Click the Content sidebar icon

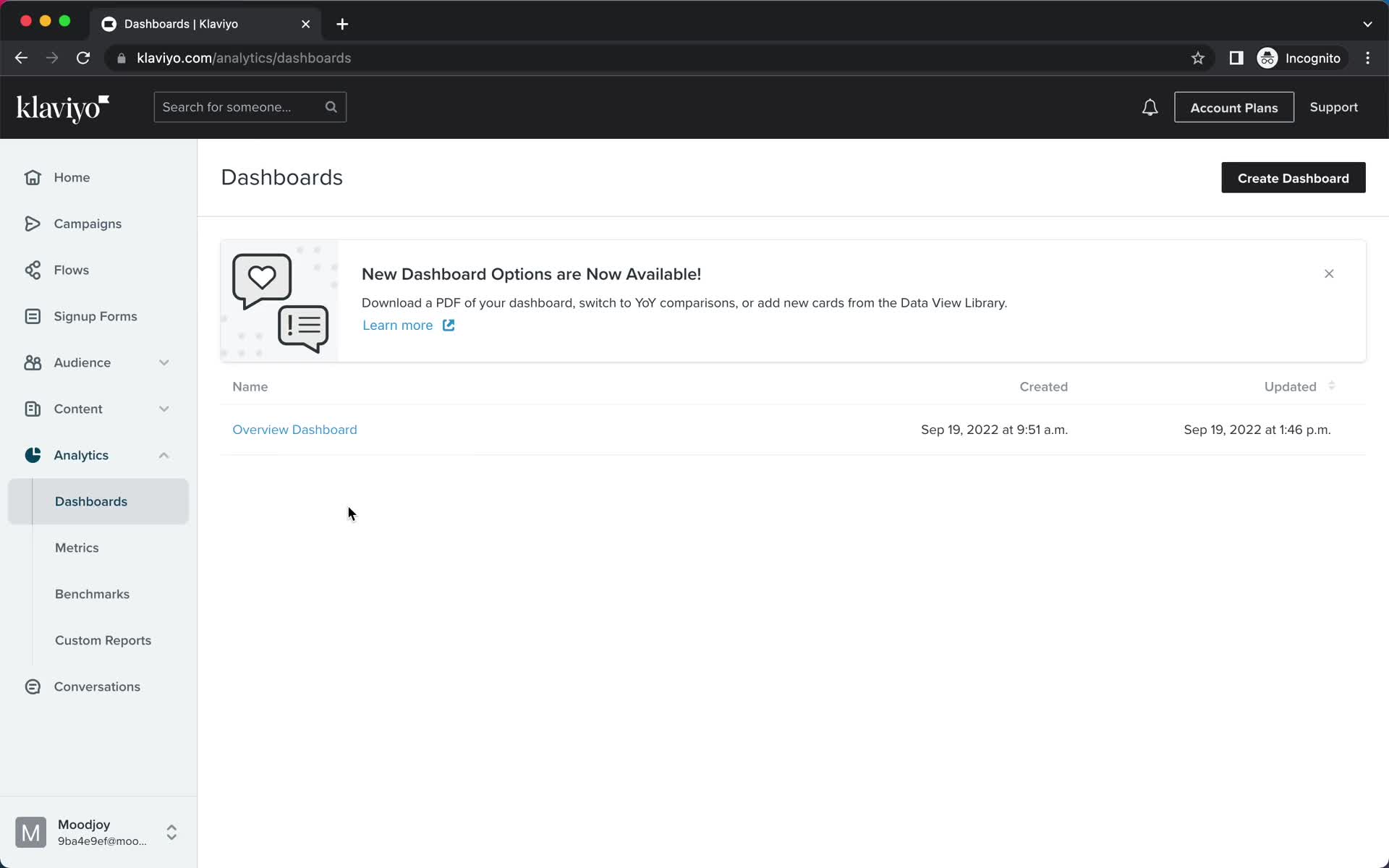(x=32, y=408)
